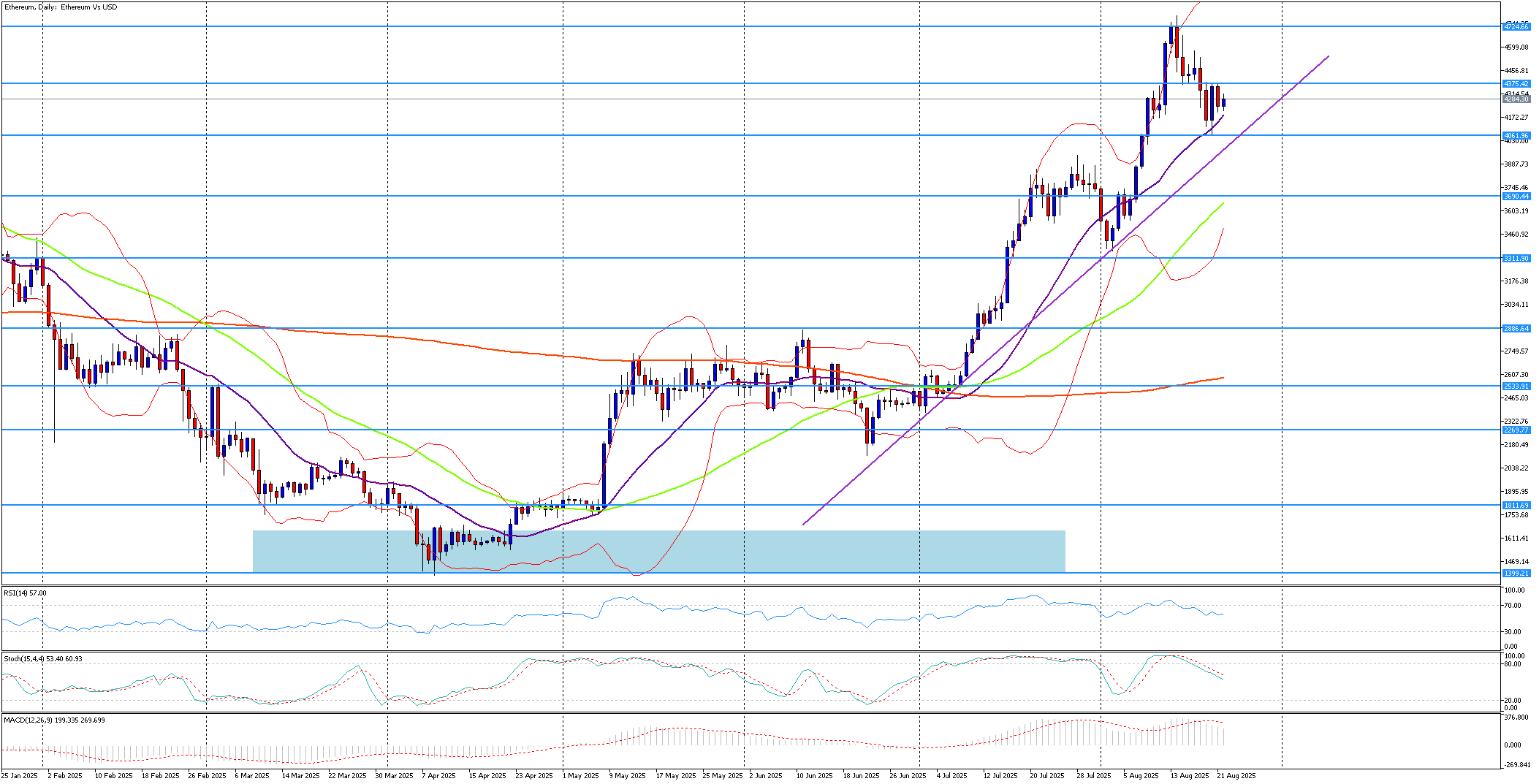Click the 4 Jul 2025 date label
Screen dimensions: 1539x784
pos(952,776)
